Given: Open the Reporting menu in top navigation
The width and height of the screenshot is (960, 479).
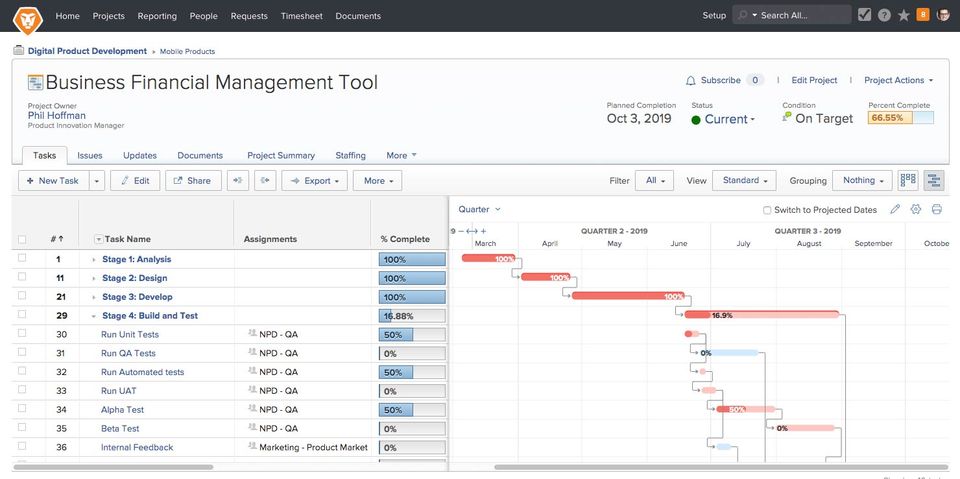Looking at the screenshot, I should tap(155, 16).
